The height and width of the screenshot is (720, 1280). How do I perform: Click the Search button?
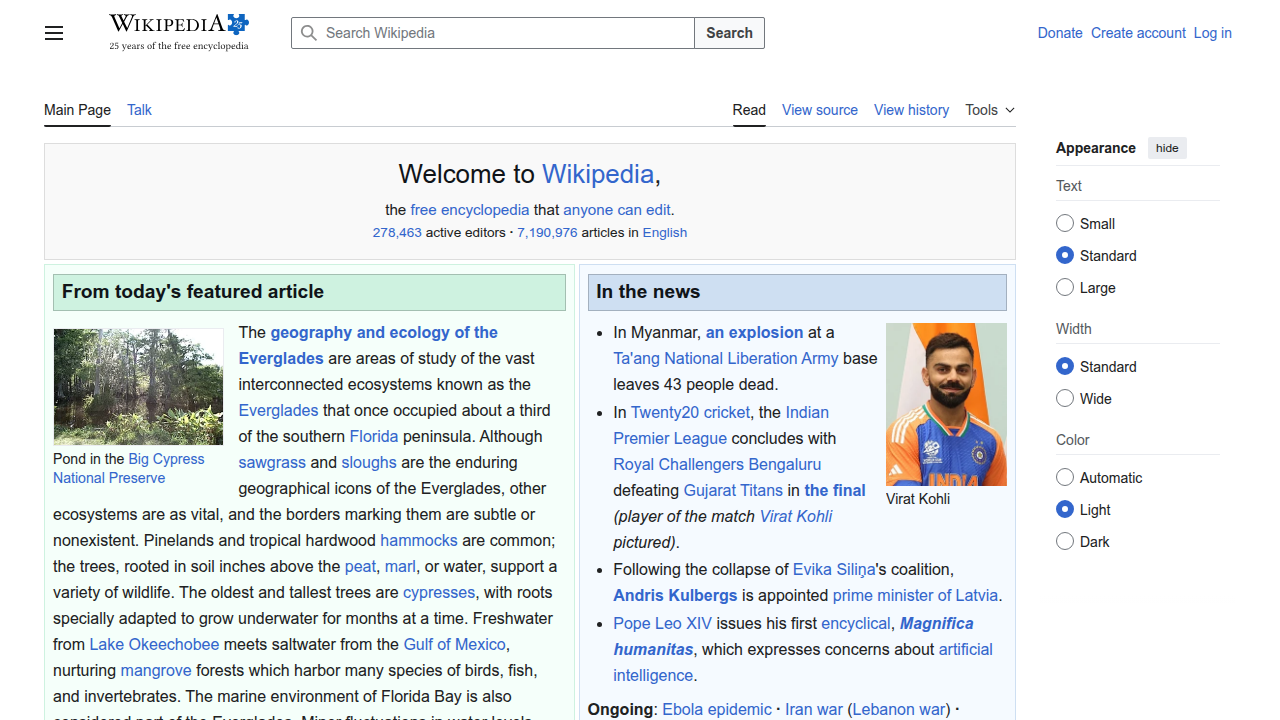[729, 33]
